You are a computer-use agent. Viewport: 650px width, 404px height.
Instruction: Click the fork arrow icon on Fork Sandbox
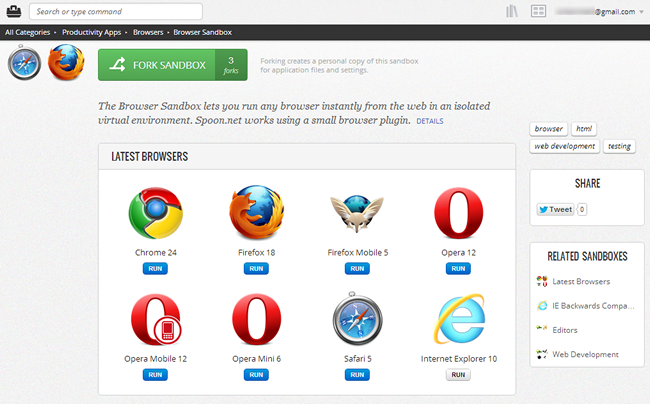pos(117,65)
